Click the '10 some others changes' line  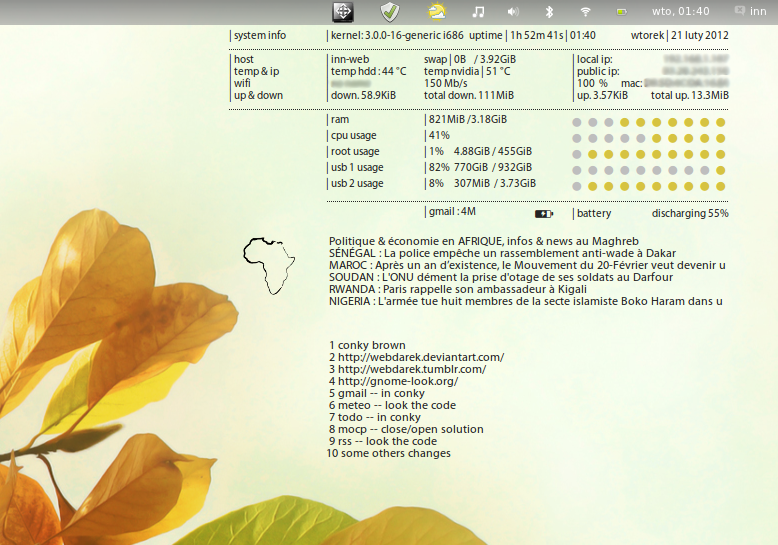tap(389, 453)
